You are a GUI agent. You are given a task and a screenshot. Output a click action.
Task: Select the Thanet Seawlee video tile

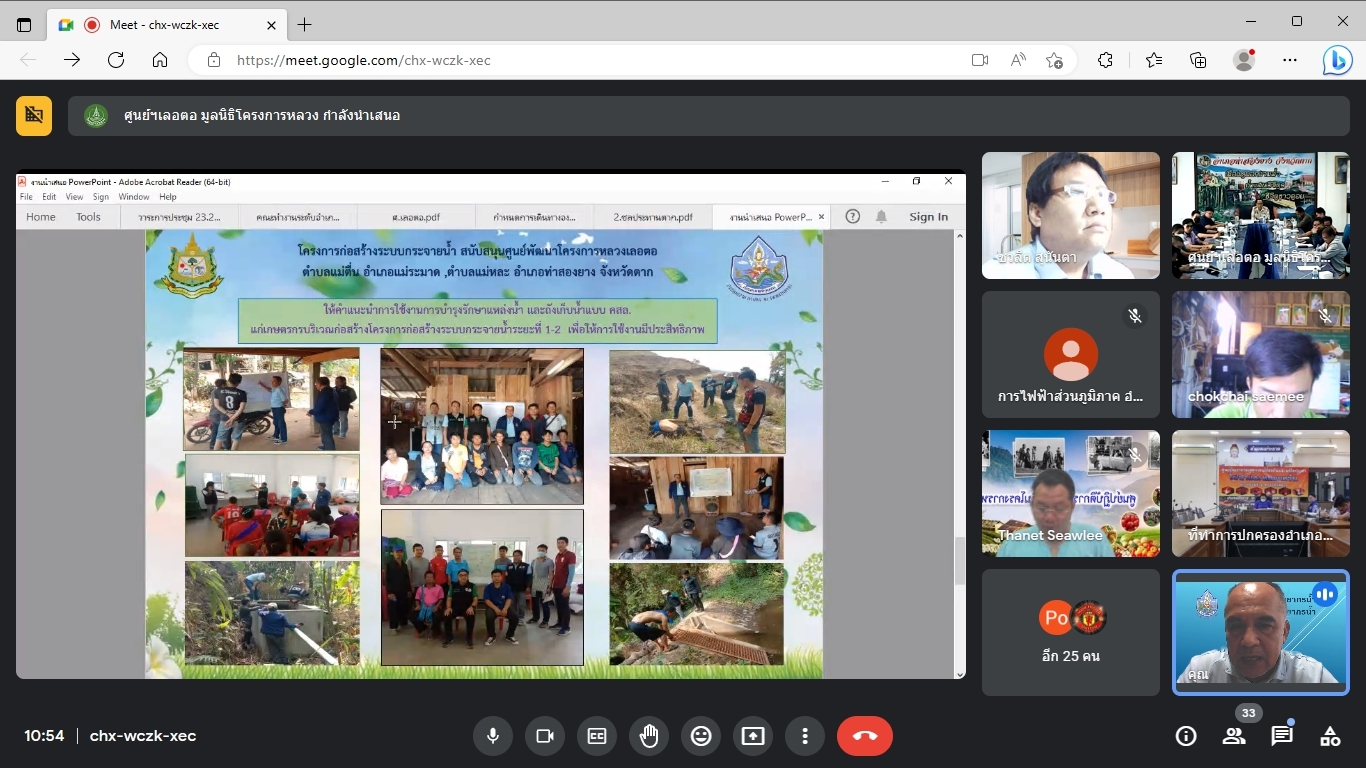click(x=1071, y=493)
